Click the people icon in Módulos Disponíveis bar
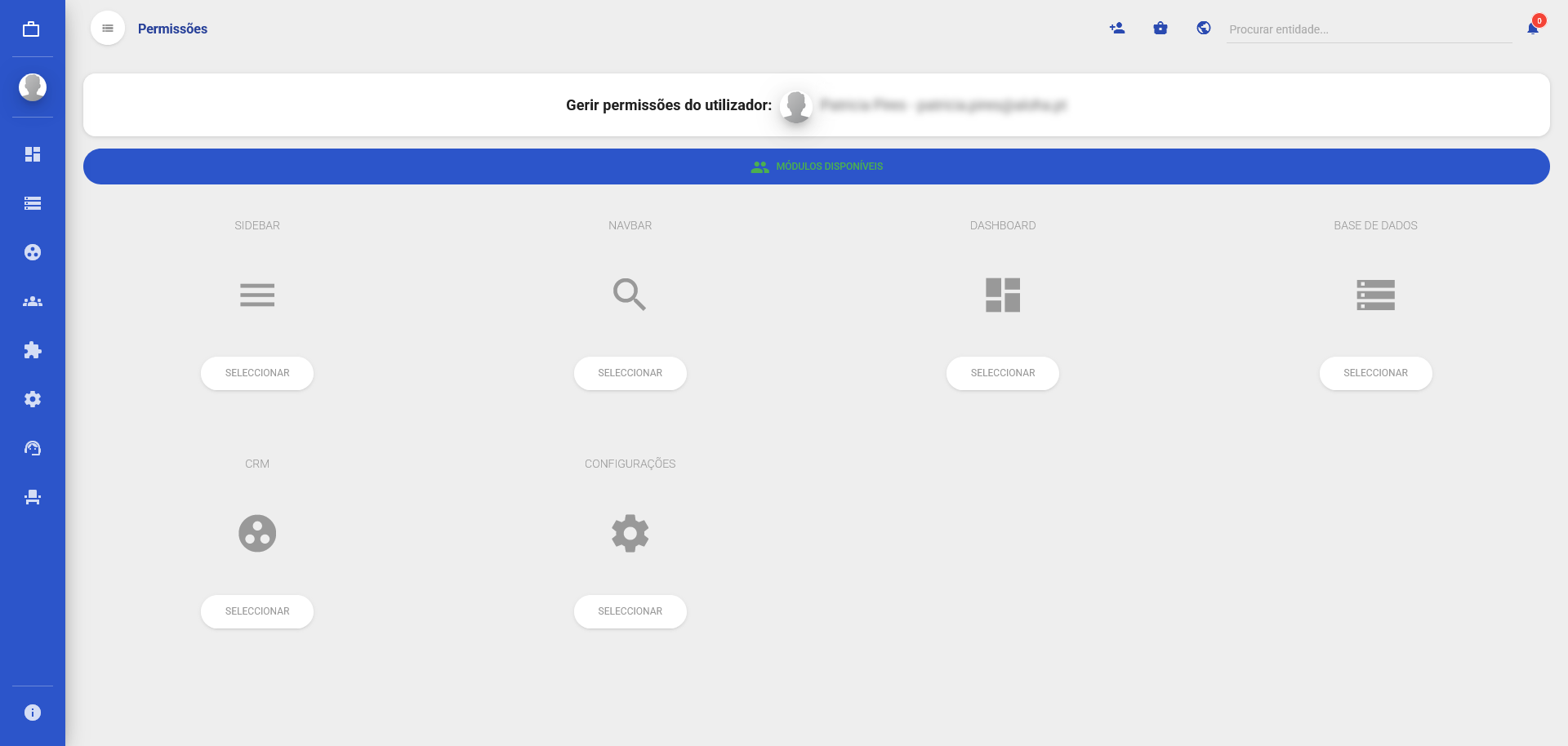Screen dimensions: 1568x746 (760, 167)
